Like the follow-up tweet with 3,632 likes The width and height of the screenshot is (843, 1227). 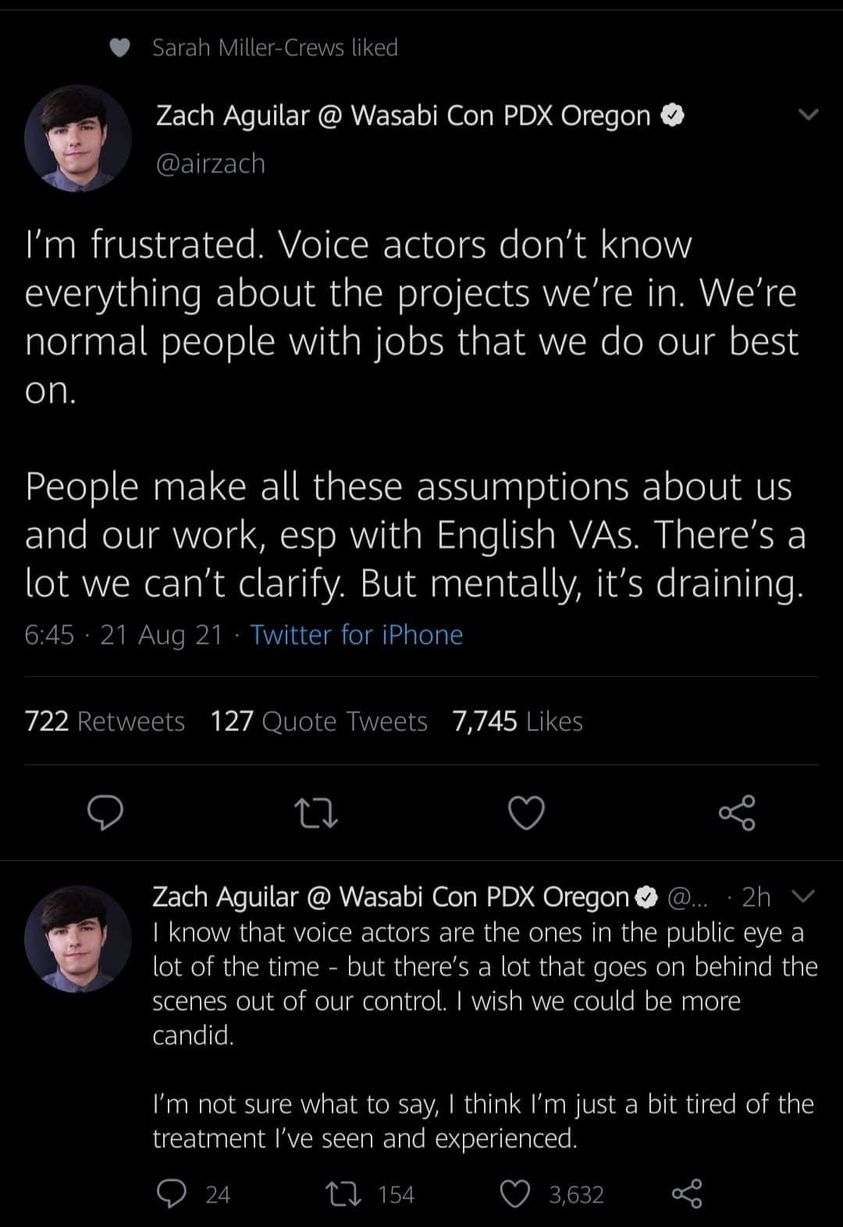pyautogui.click(x=516, y=1193)
